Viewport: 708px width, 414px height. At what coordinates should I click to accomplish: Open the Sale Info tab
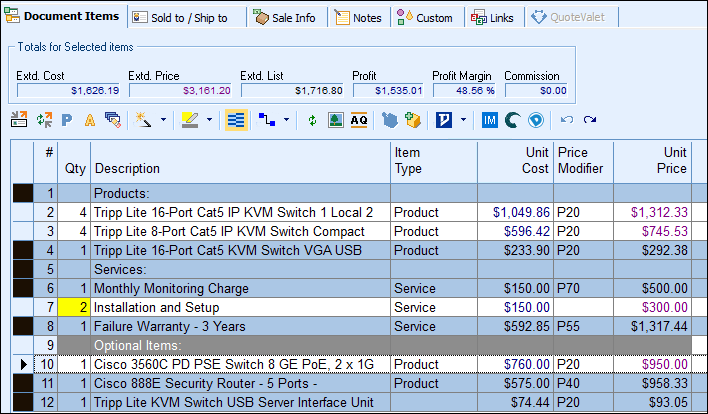pos(287,18)
